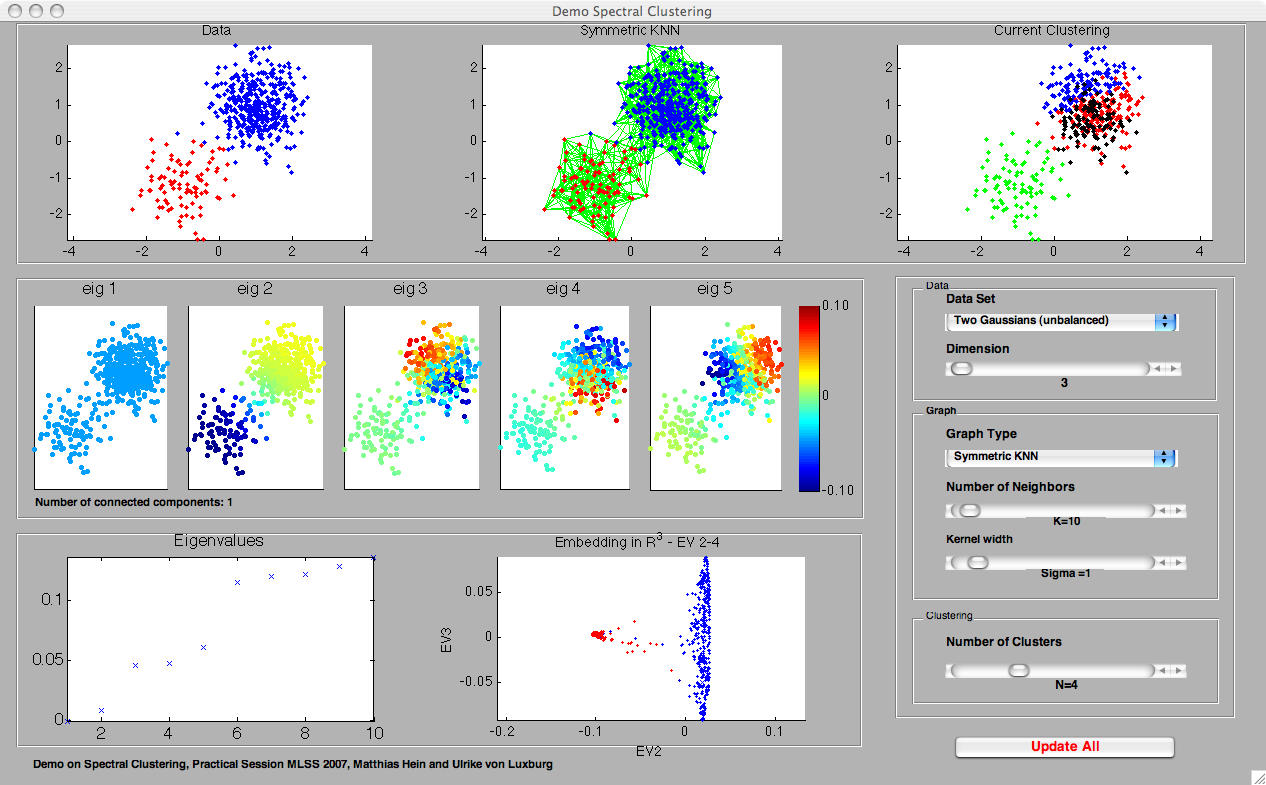Click the eigenvector colorbar

[x=812, y=398]
